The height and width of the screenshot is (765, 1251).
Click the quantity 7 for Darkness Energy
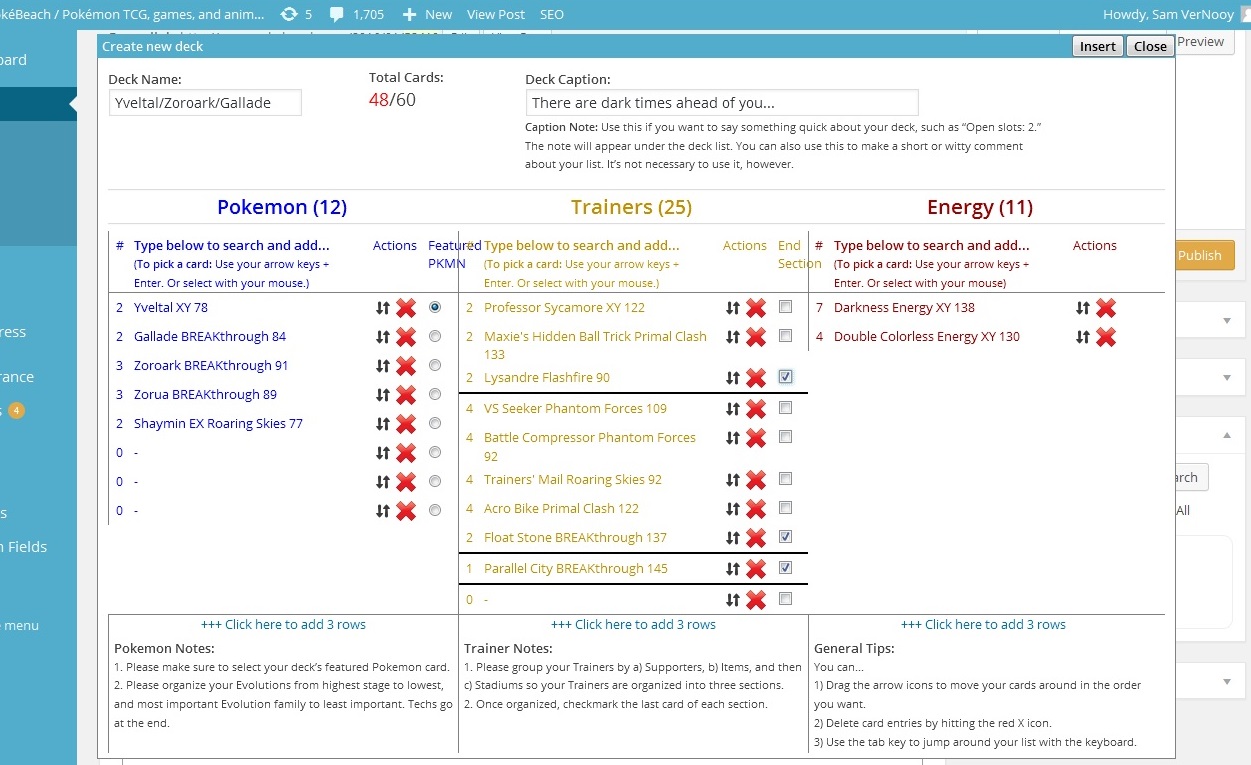[x=819, y=308]
